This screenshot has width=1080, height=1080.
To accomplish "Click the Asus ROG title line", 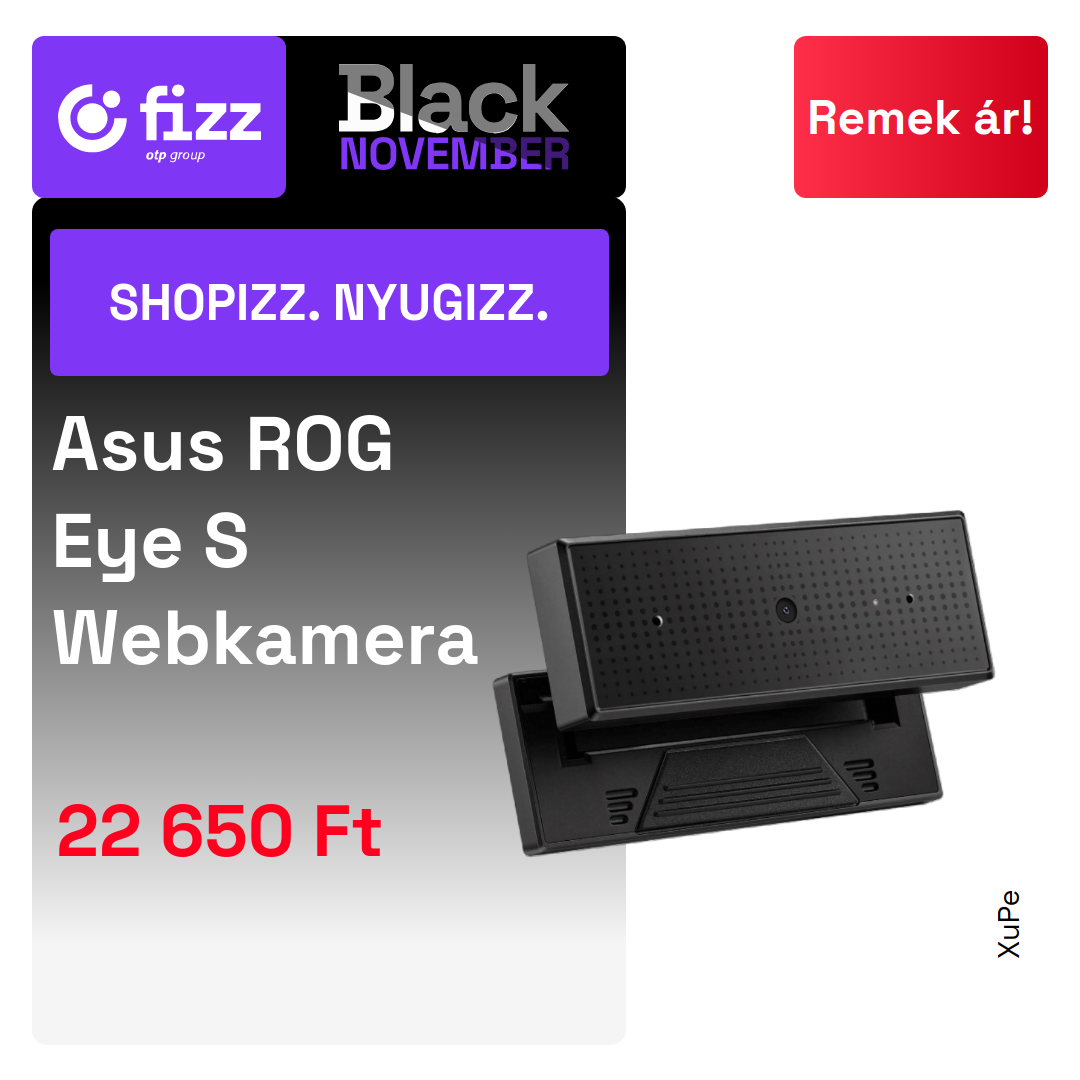I will pos(222,445).
